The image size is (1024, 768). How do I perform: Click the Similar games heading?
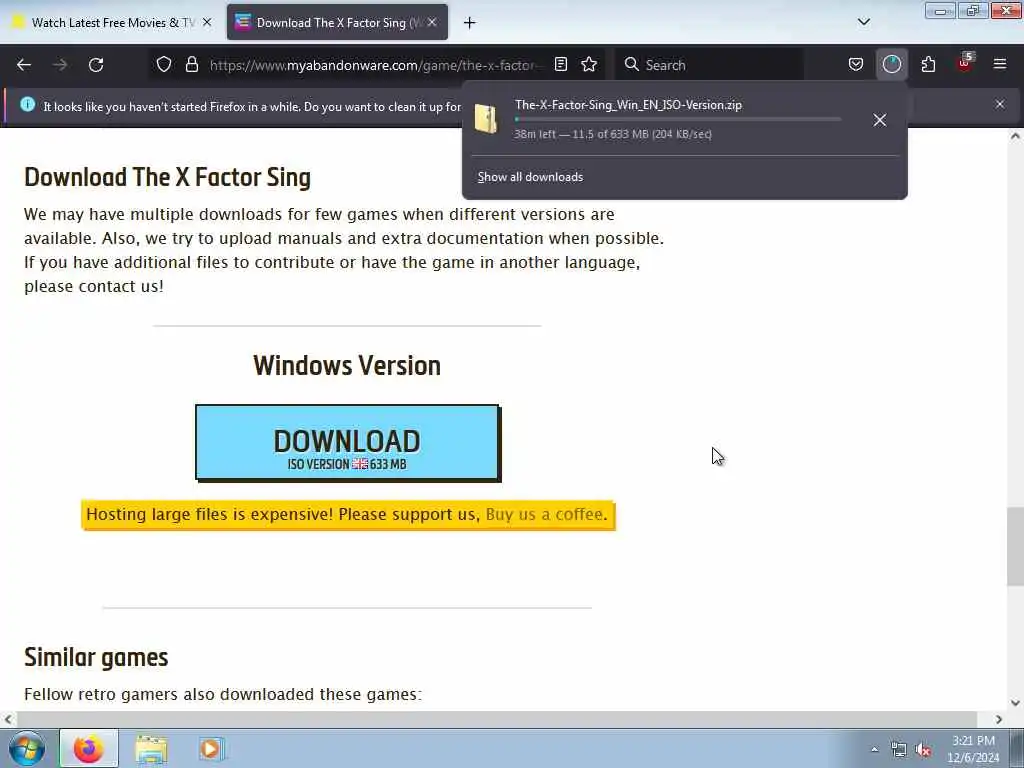96,657
